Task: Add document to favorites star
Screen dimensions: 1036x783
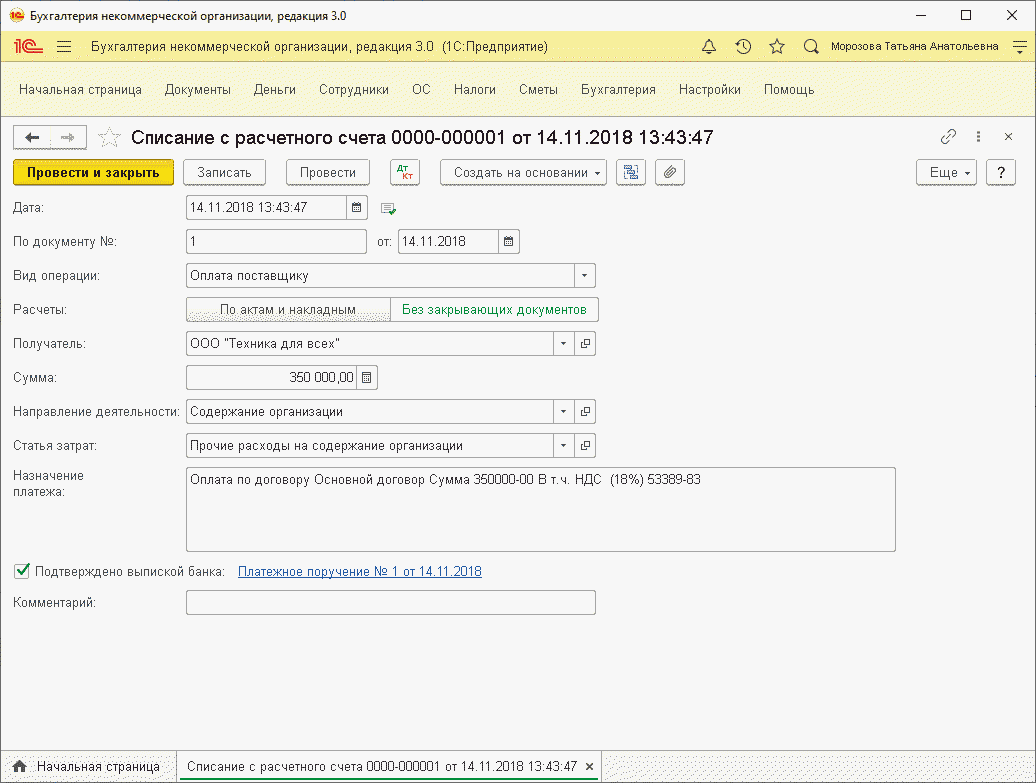Action: [x=109, y=137]
